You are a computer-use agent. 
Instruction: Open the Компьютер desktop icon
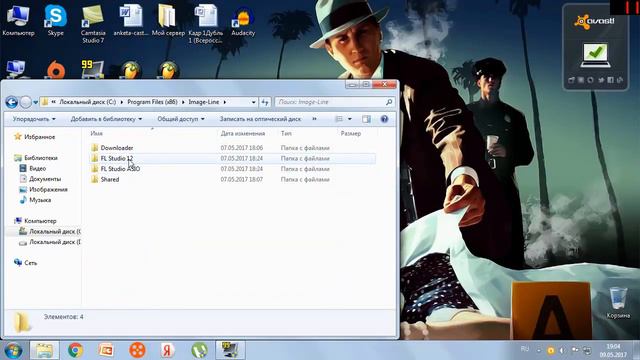point(18,20)
